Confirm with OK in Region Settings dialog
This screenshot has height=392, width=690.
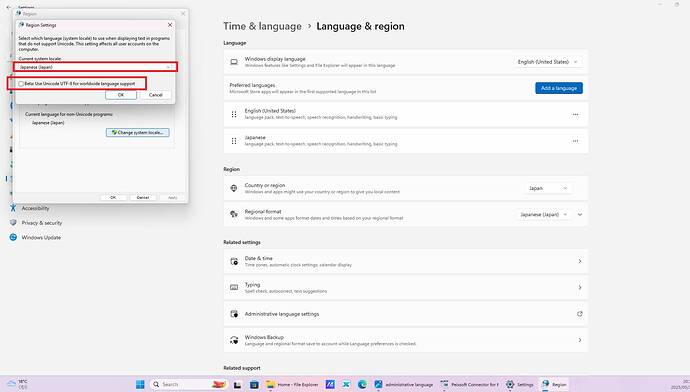(x=121, y=95)
